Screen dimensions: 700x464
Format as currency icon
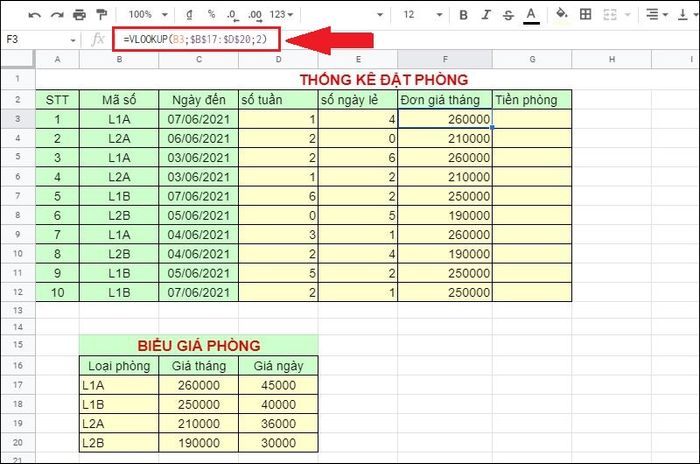189,15
